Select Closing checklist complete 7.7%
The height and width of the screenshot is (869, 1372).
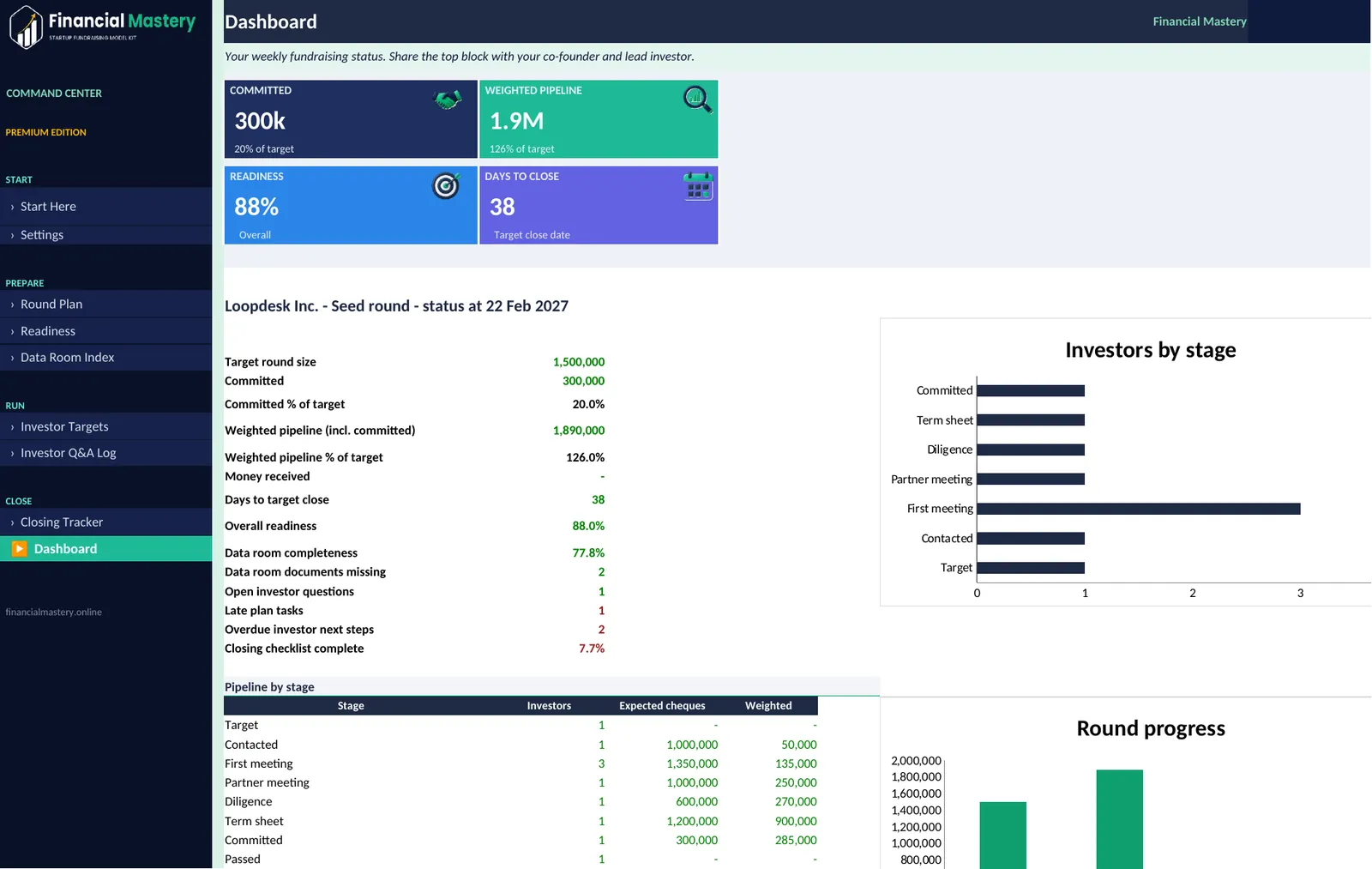pyautogui.click(x=592, y=649)
